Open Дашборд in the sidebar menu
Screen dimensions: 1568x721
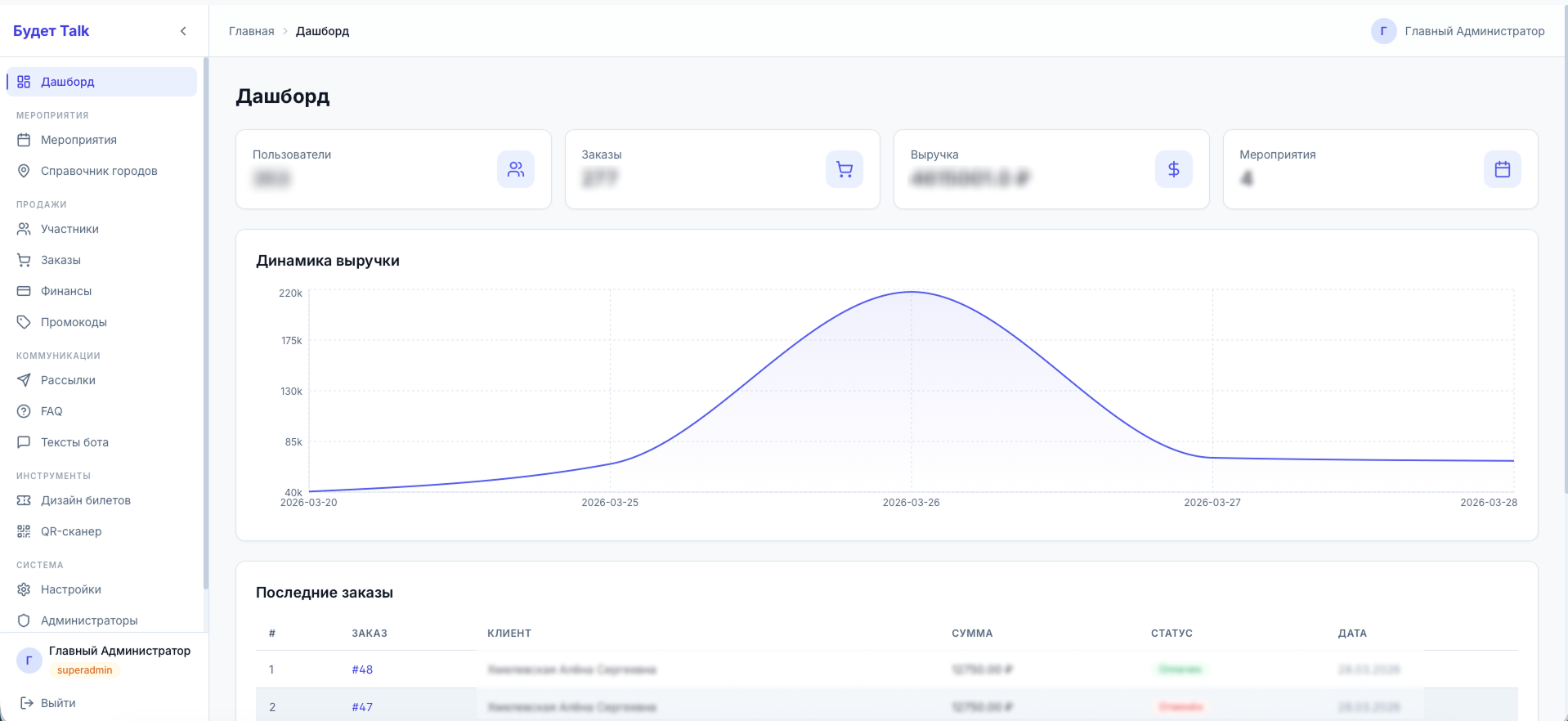68,82
